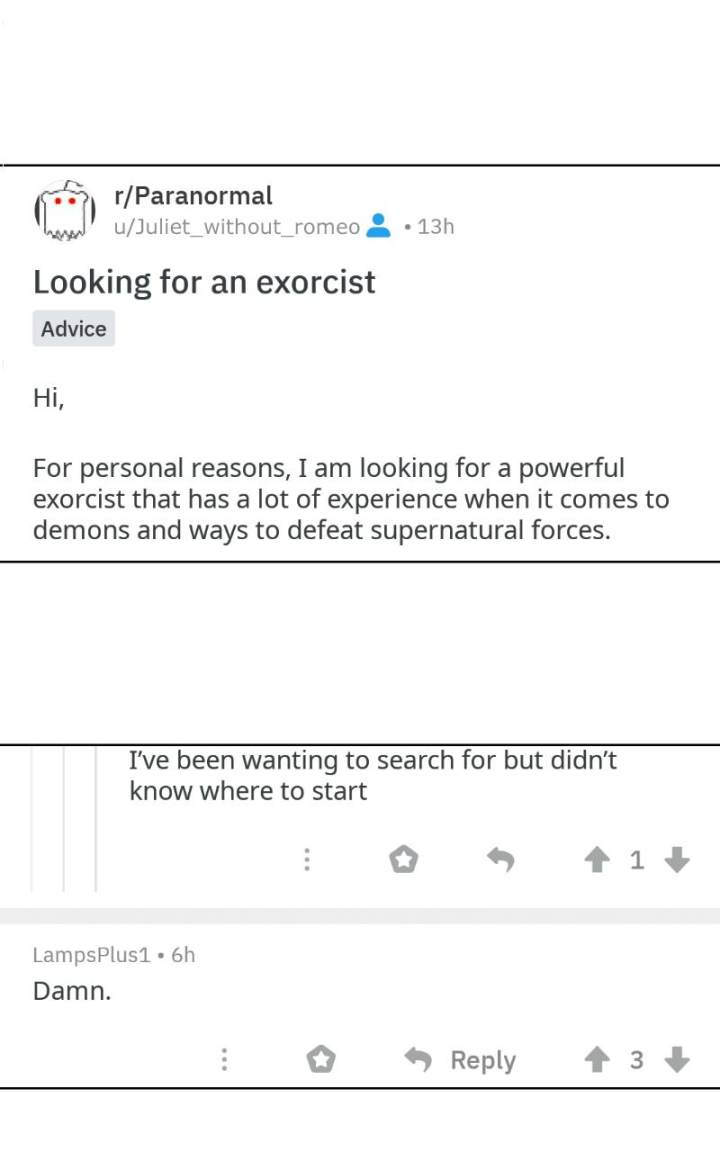Open the three-dot menu on the "I've been wanting" comment
The height and width of the screenshot is (1152, 720).
click(x=307, y=859)
